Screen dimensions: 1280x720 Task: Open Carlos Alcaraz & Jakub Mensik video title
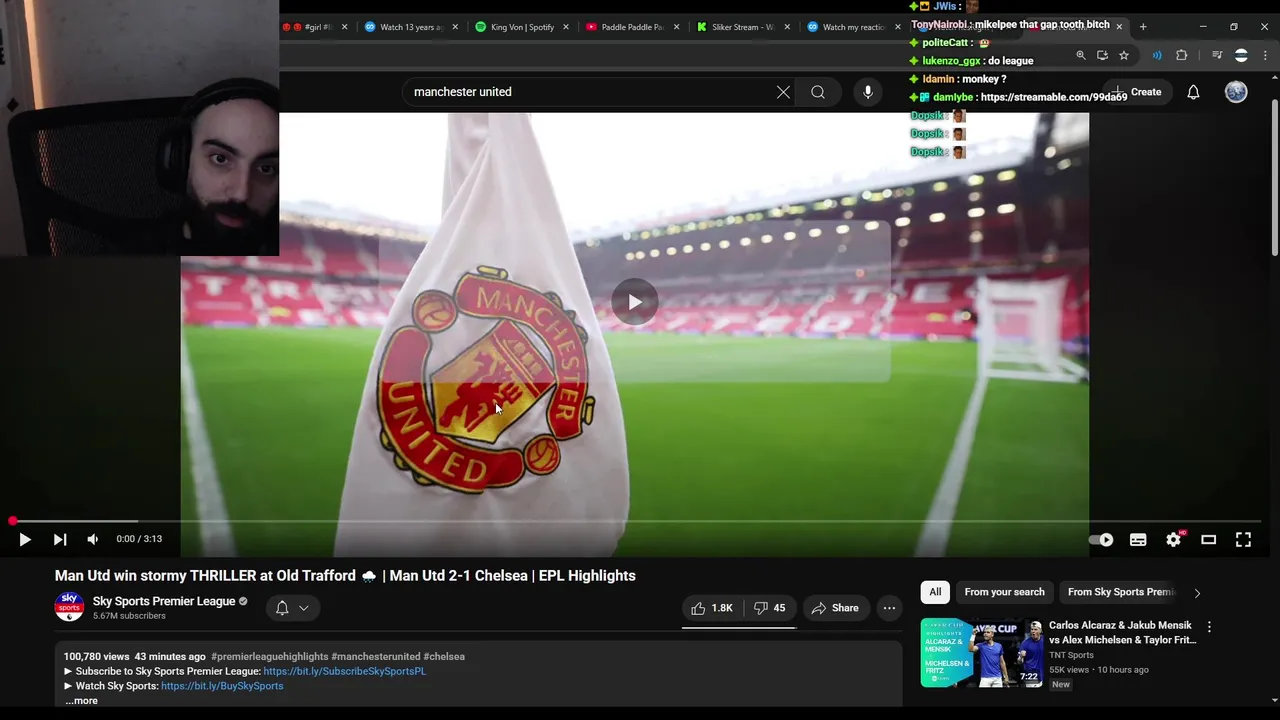(x=1122, y=632)
